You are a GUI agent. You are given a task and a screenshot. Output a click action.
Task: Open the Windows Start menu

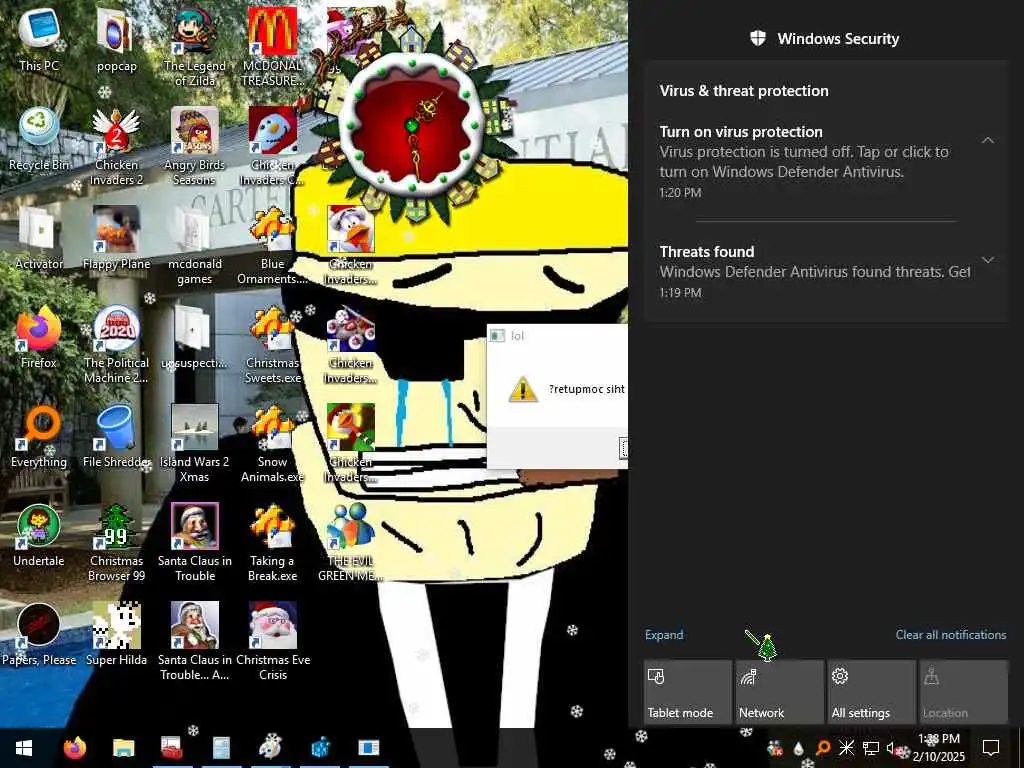tap(24, 748)
